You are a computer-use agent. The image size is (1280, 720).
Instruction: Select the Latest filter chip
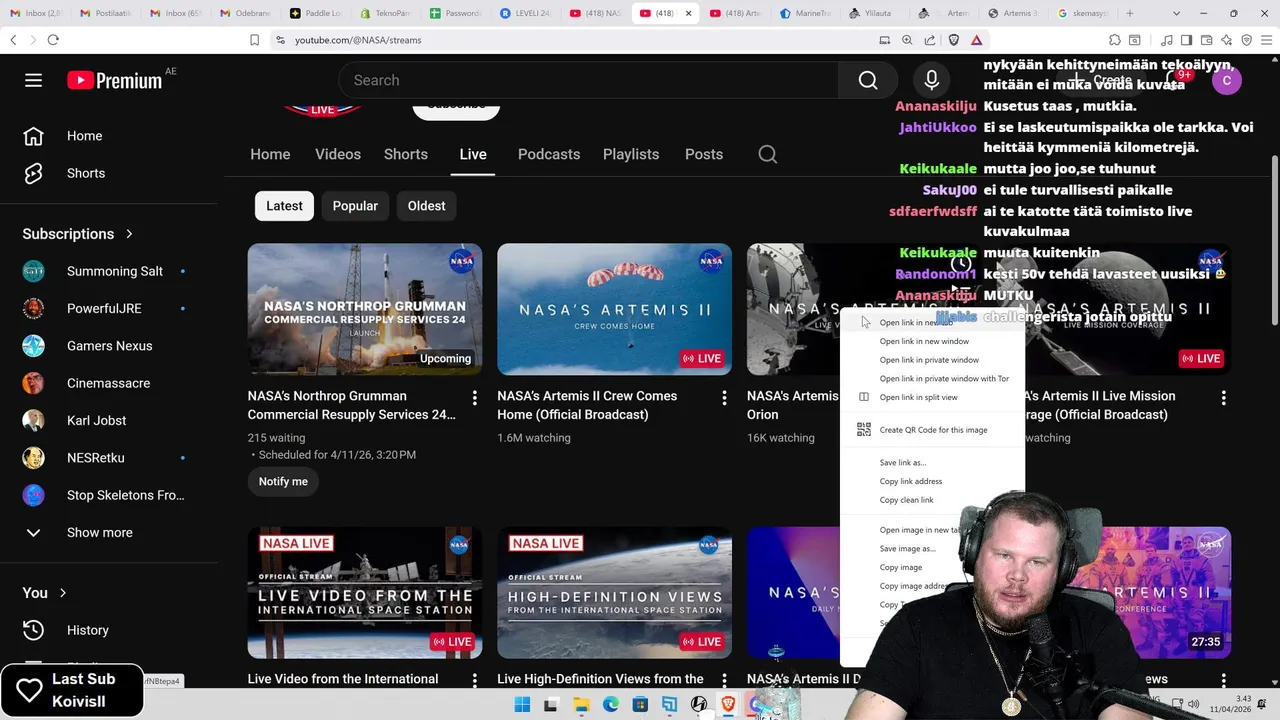click(284, 206)
